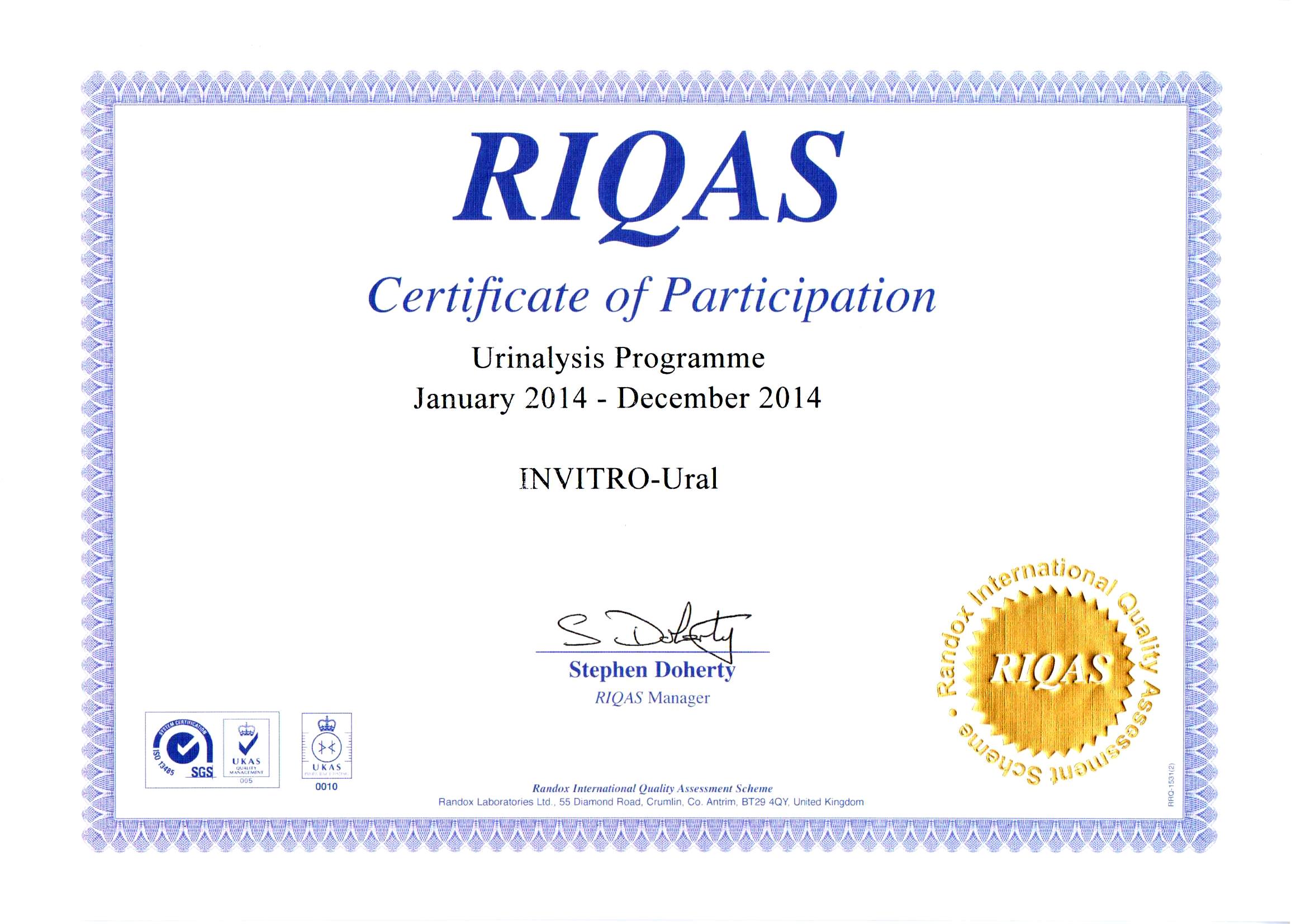
Task: Click the UKAS Quality Management tick logo
Action: coord(246,751)
